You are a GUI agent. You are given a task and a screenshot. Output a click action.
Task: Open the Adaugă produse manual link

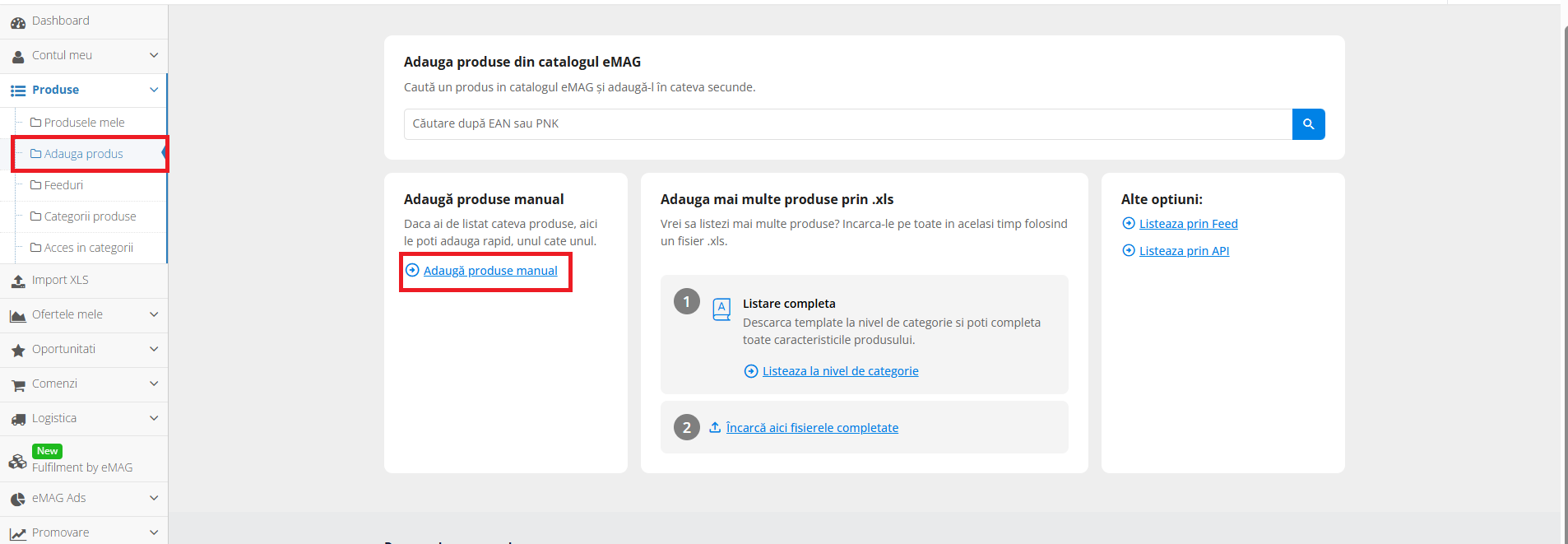(x=490, y=271)
